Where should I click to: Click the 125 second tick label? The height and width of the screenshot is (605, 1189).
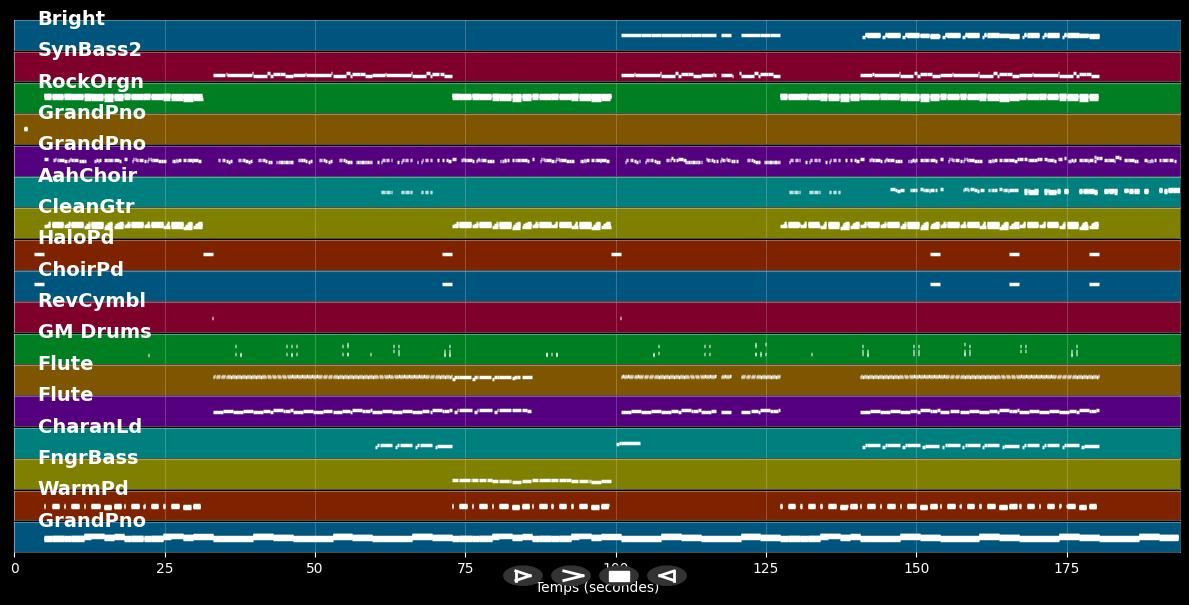[766, 568]
